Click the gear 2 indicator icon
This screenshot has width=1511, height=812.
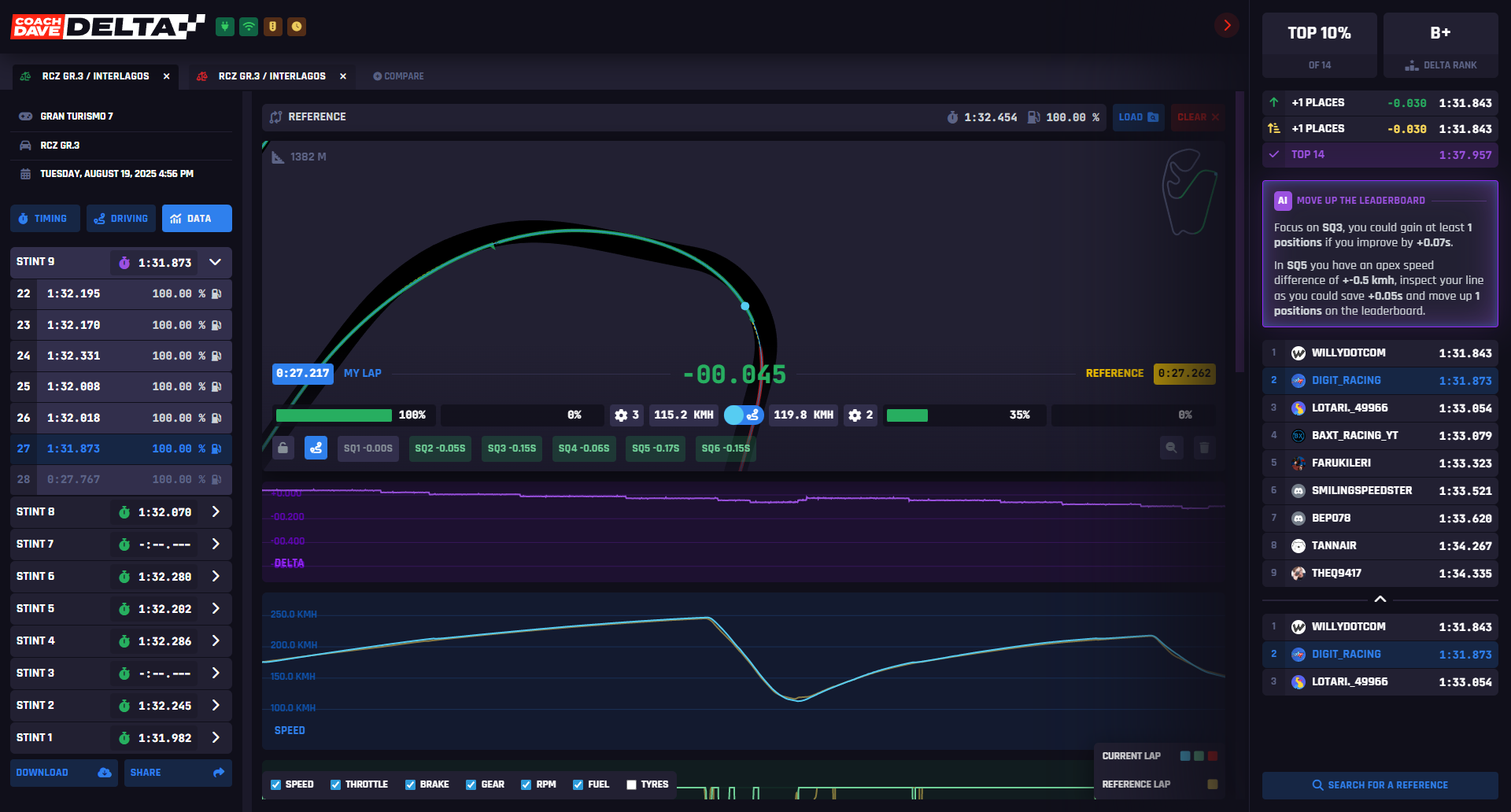click(855, 415)
